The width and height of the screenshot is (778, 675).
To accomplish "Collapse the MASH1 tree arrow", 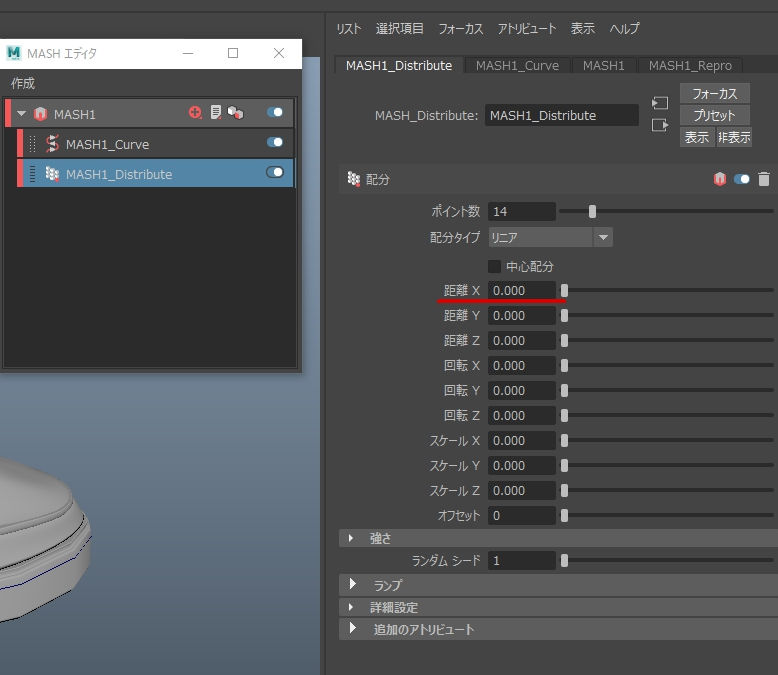I will [x=21, y=114].
